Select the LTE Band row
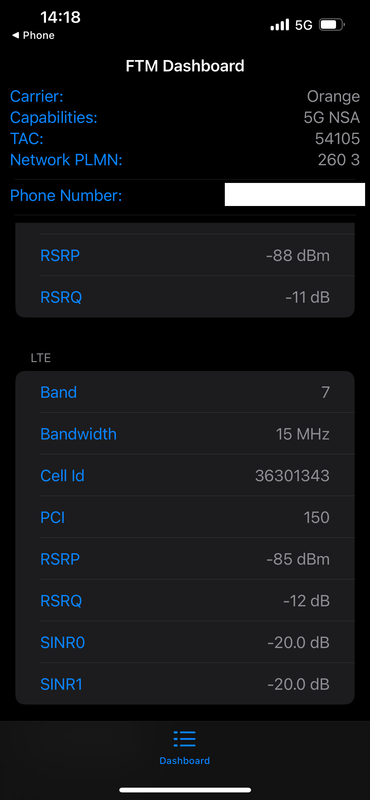Viewport: 370px width, 800px height. click(x=185, y=392)
